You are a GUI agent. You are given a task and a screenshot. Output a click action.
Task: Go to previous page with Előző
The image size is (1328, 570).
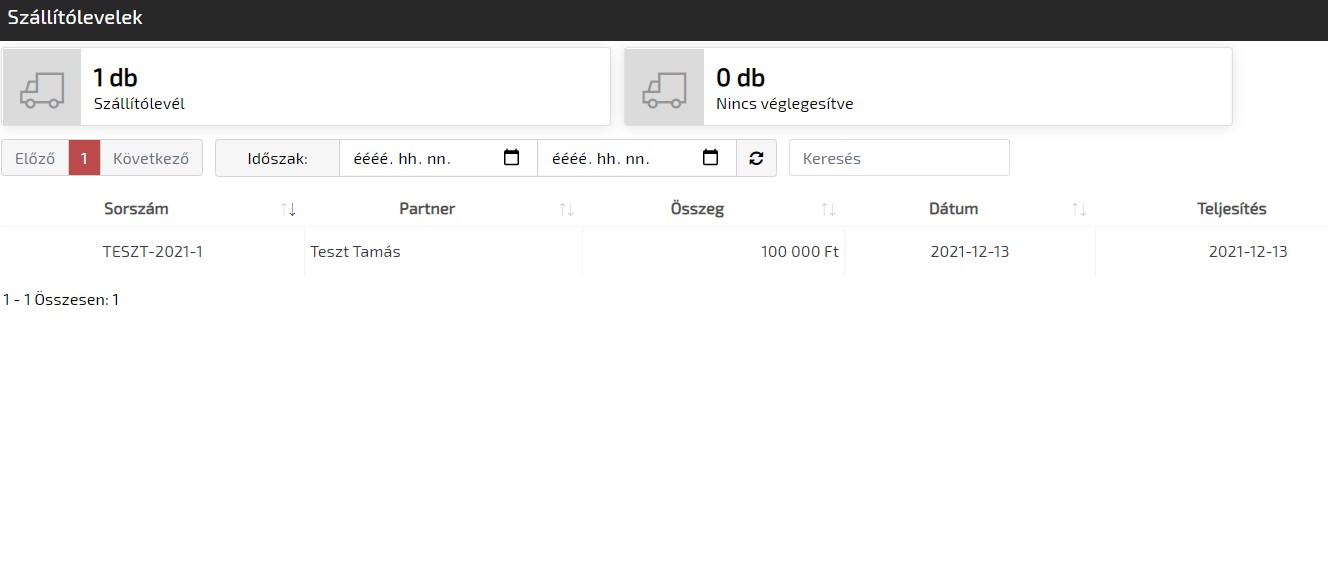click(35, 158)
